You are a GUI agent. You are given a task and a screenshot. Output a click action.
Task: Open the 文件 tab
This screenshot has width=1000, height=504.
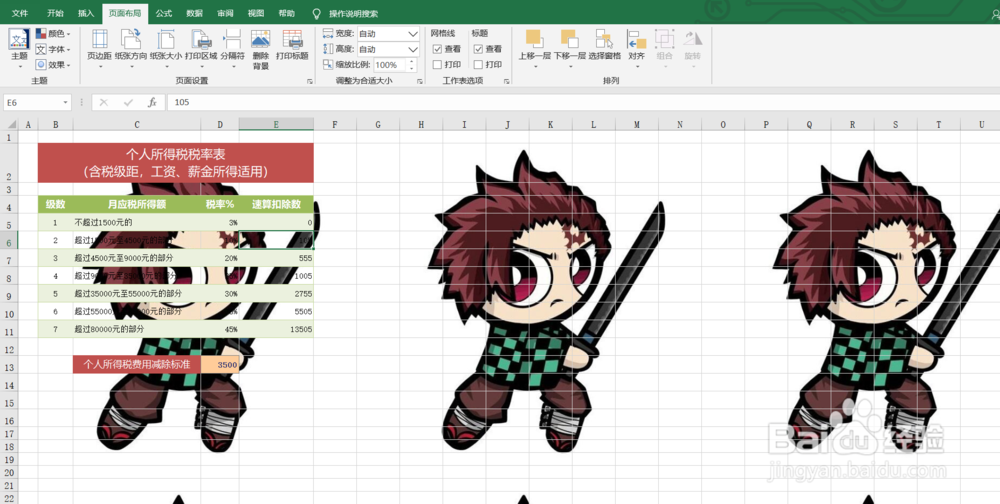click(20, 13)
